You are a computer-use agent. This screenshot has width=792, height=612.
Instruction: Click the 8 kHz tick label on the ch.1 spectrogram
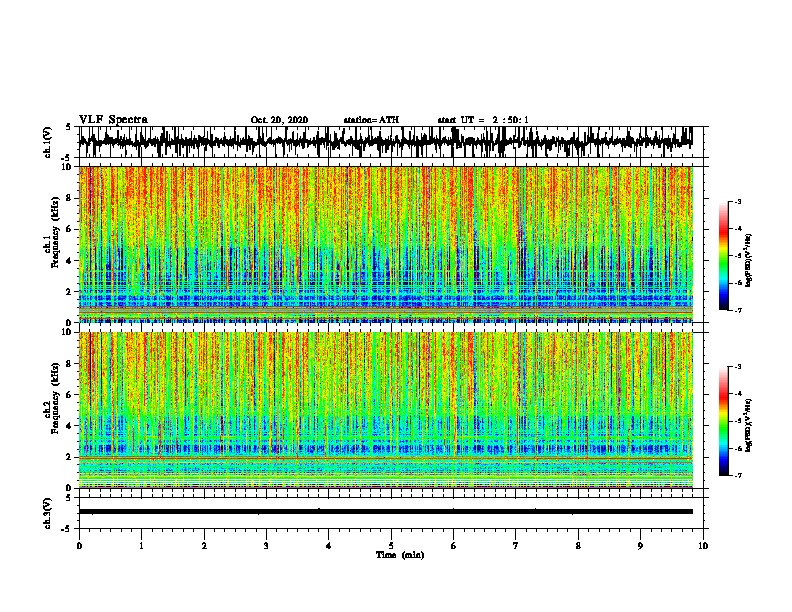tap(70, 198)
